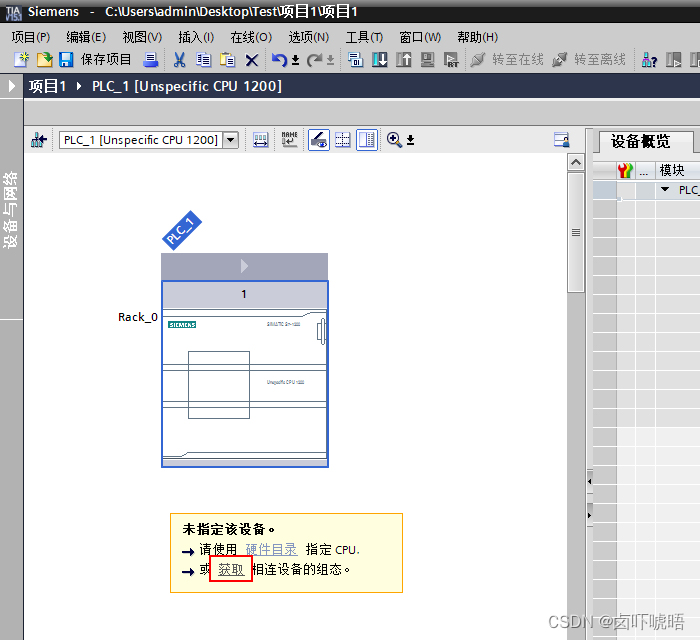Undo the last action

point(279,59)
